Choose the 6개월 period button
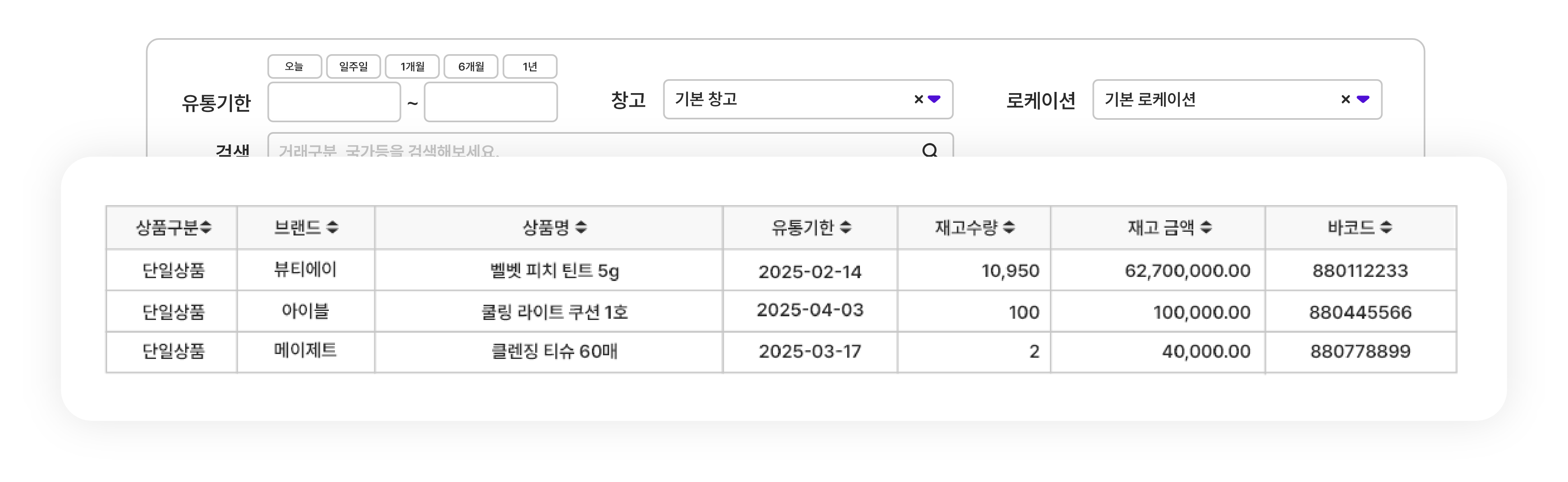The image size is (1568, 482). pyautogui.click(x=470, y=66)
